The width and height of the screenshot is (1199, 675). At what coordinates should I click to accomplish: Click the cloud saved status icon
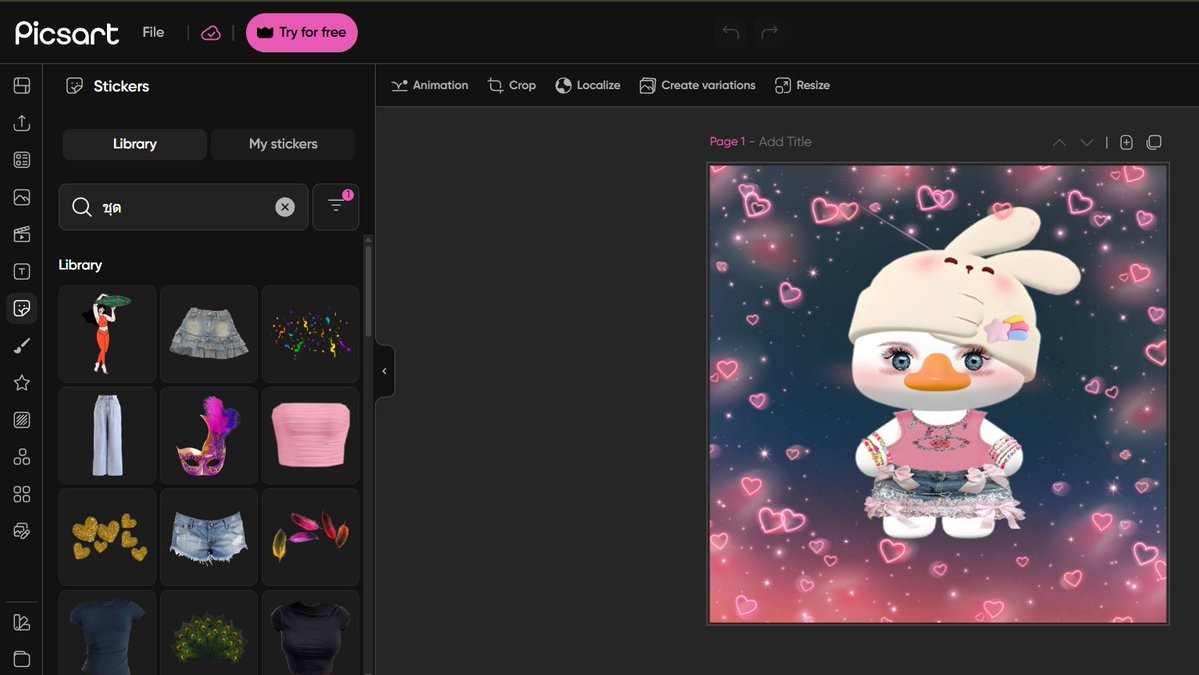[210, 33]
